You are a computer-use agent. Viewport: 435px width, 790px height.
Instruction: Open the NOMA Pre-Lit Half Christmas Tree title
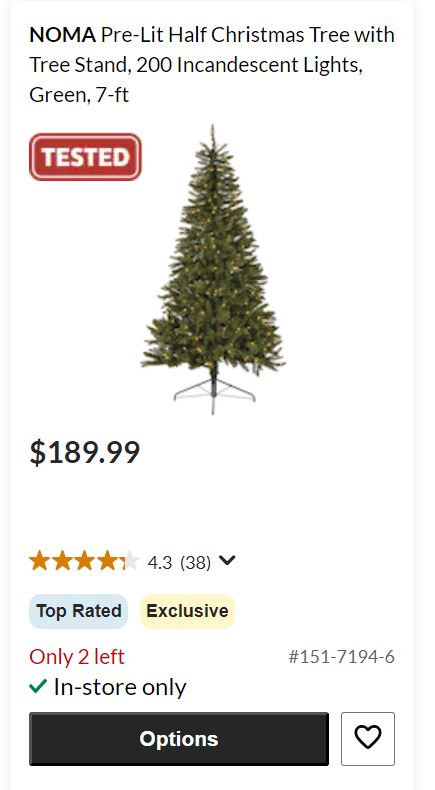(x=212, y=64)
